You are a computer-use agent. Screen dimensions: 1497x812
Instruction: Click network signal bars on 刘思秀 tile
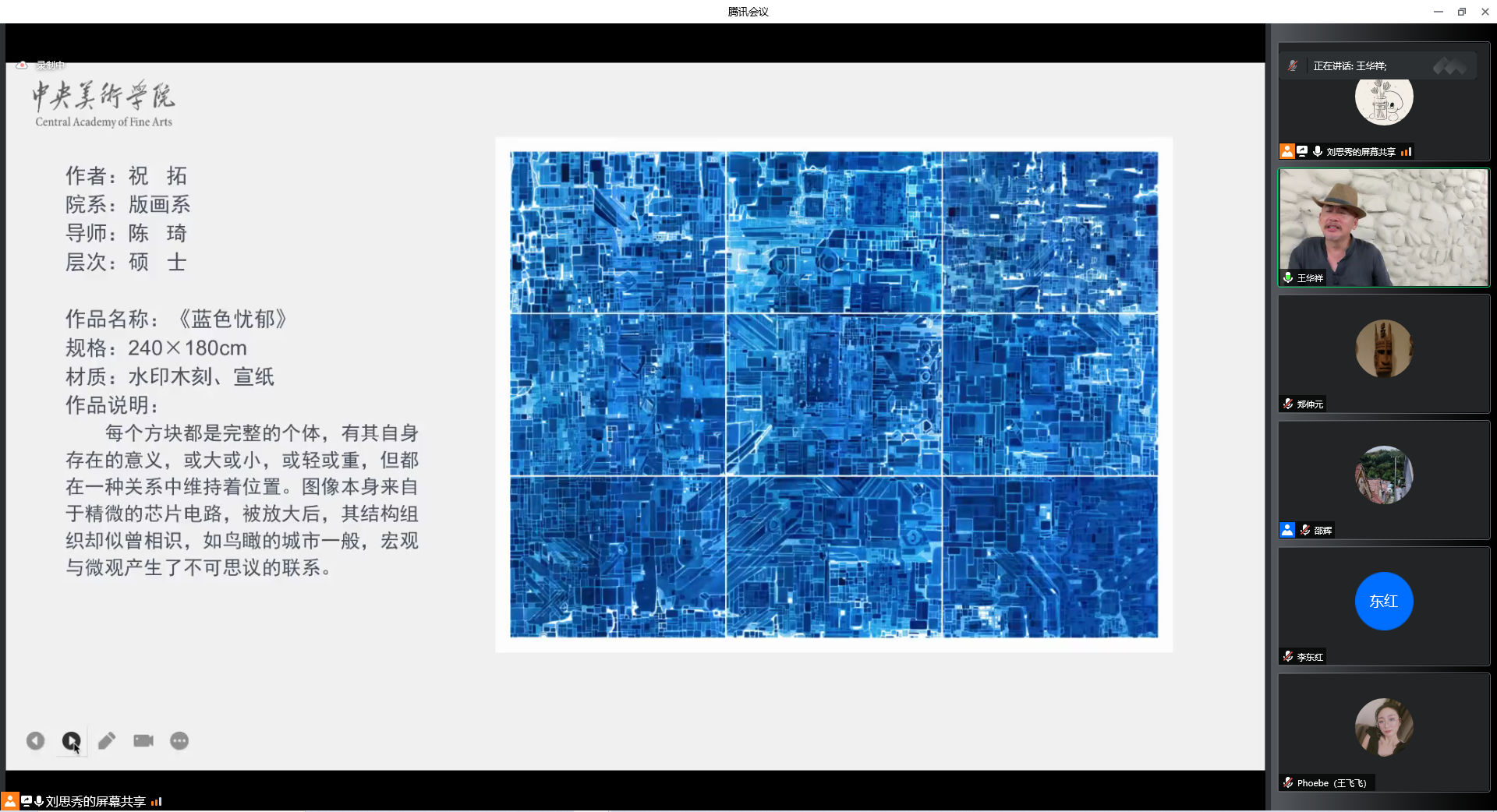(1407, 152)
